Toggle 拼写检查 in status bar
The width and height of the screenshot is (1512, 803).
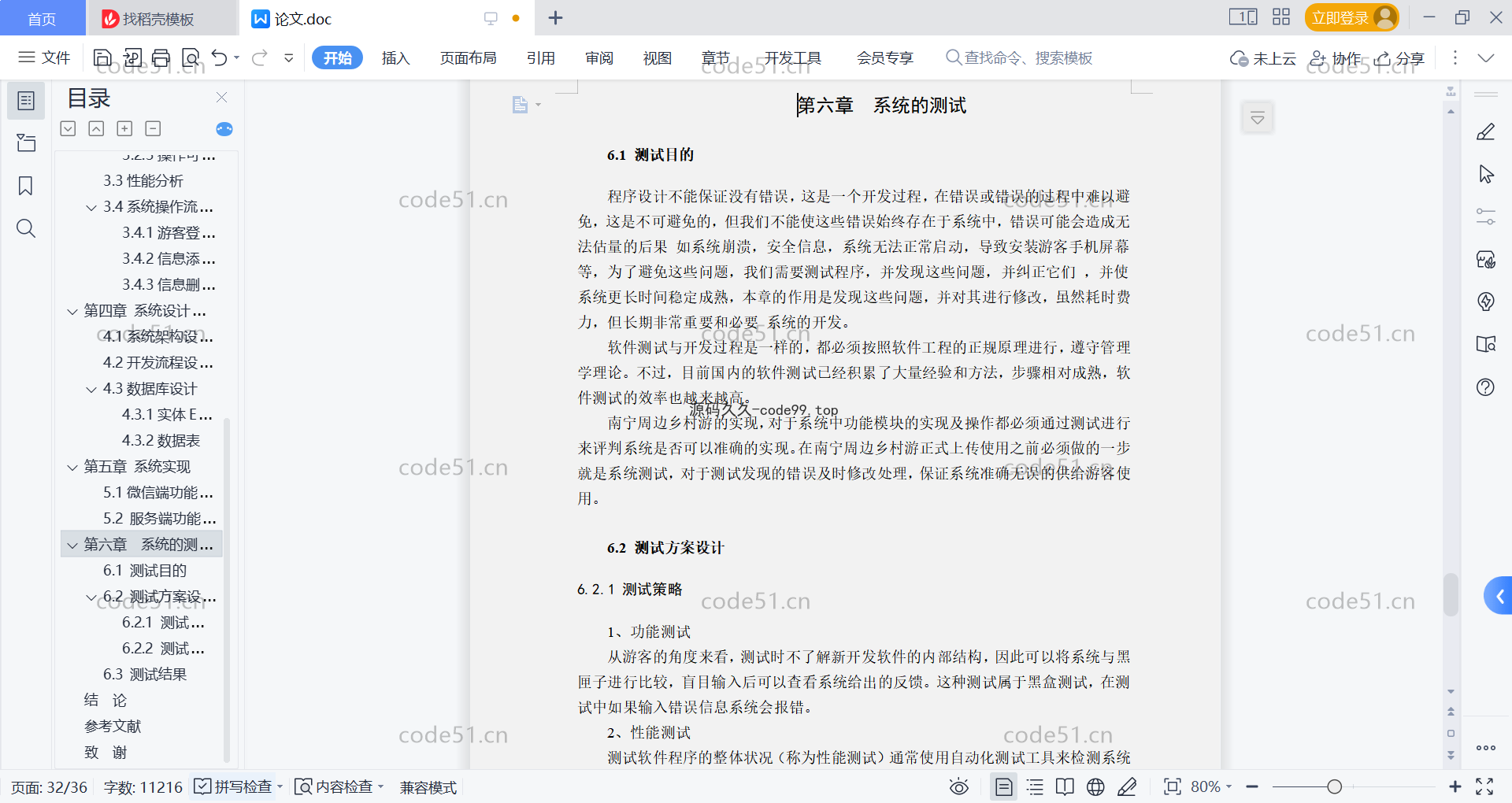pyautogui.click(x=238, y=786)
